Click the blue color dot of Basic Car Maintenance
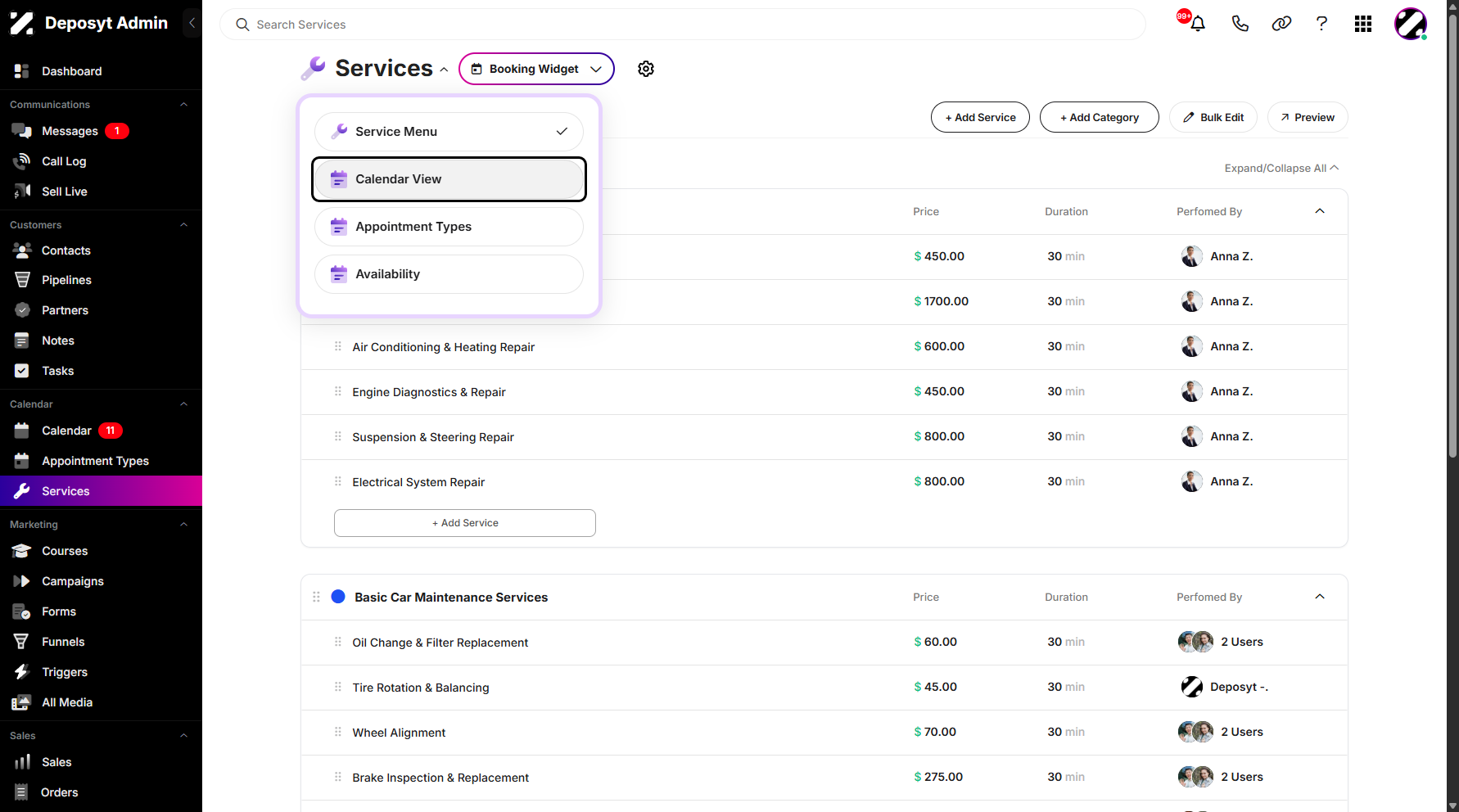The width and height of the screenshot is (1459, 812). (338, 597)
